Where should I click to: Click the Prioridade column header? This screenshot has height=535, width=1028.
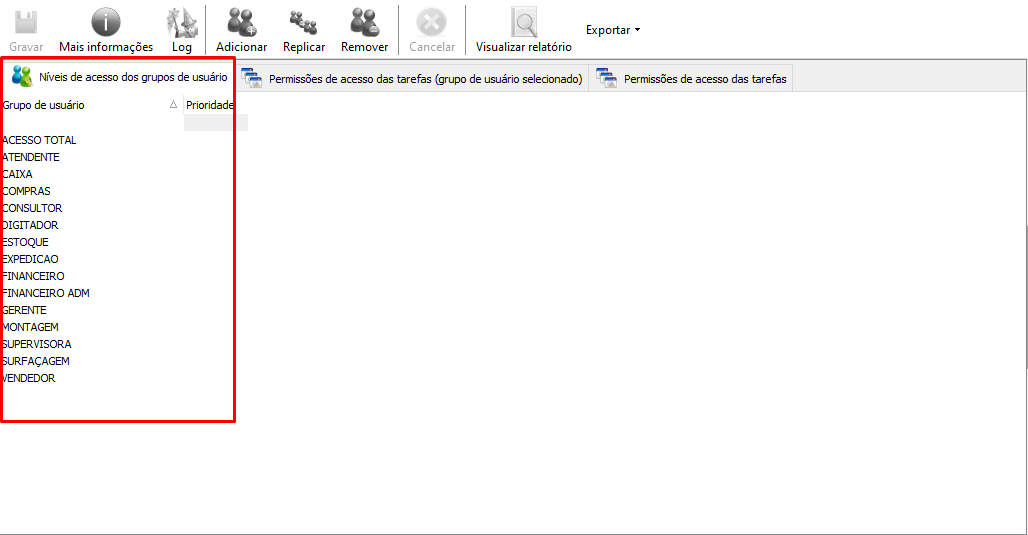tap(210, 105)
